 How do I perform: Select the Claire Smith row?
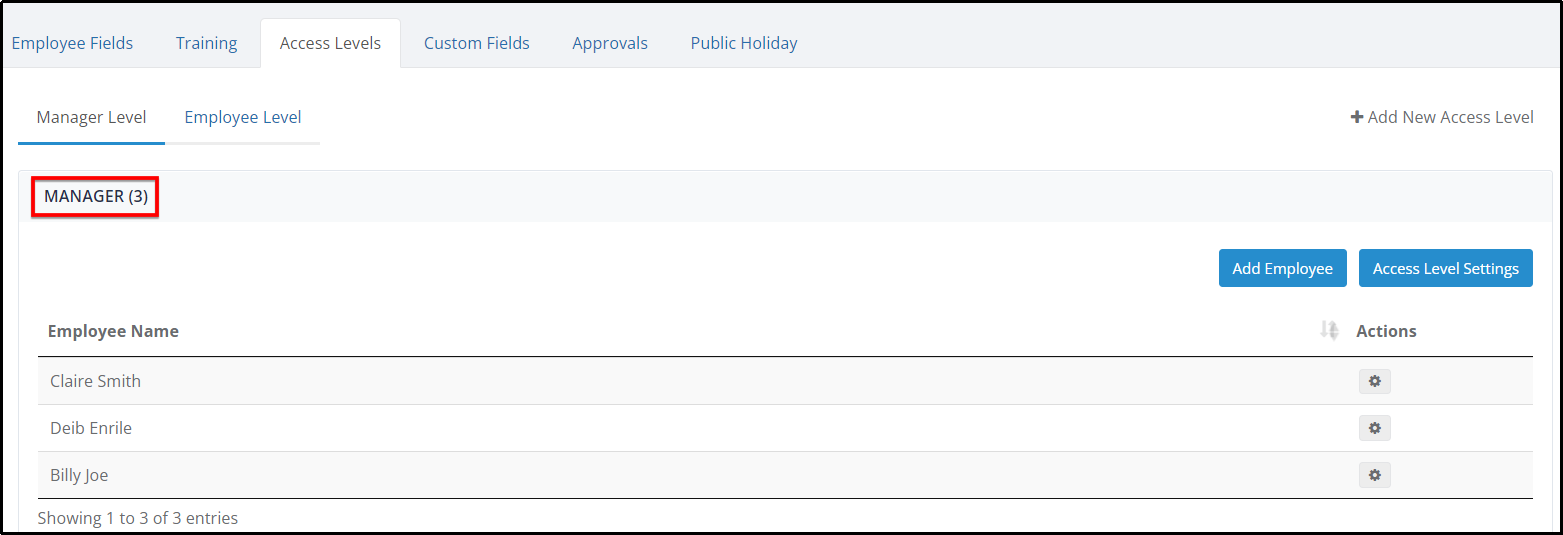[x=785, y=381]
